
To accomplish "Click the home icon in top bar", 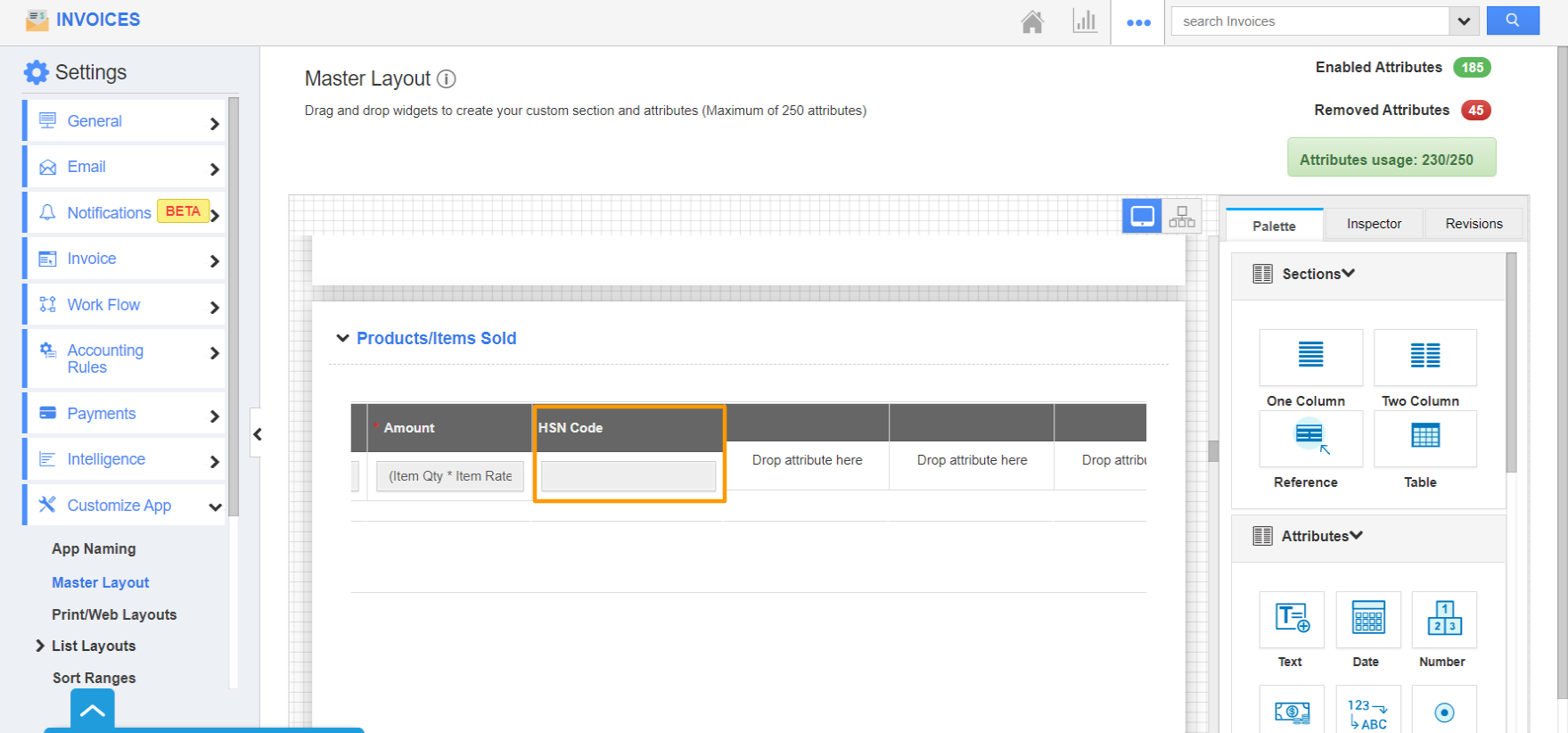I will 1032,21.
